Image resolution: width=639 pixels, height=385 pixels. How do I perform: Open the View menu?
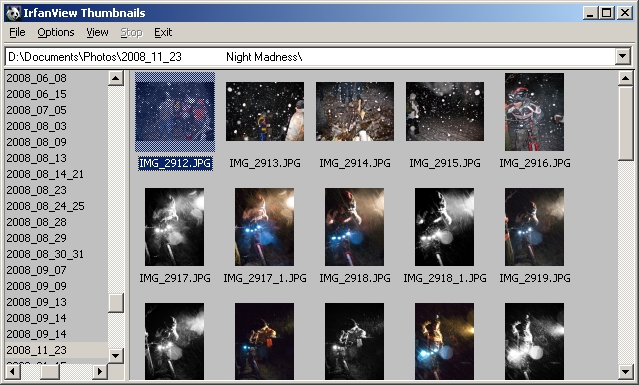pyautogui.click(x=97, y=32)
